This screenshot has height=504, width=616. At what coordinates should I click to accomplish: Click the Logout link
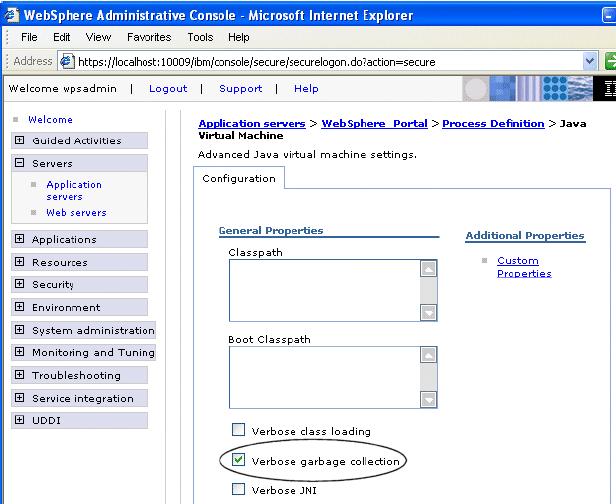coord(168,88)
